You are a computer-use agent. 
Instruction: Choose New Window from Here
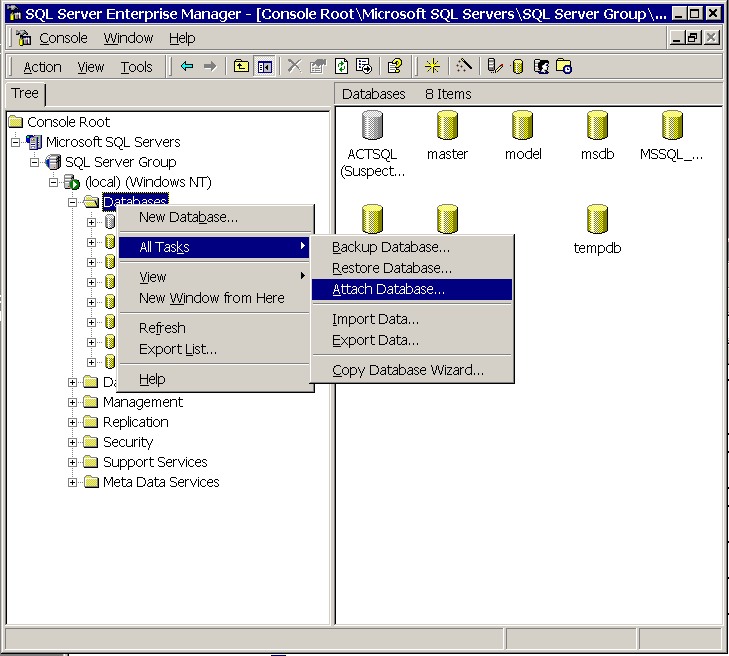tap(214, 298)
